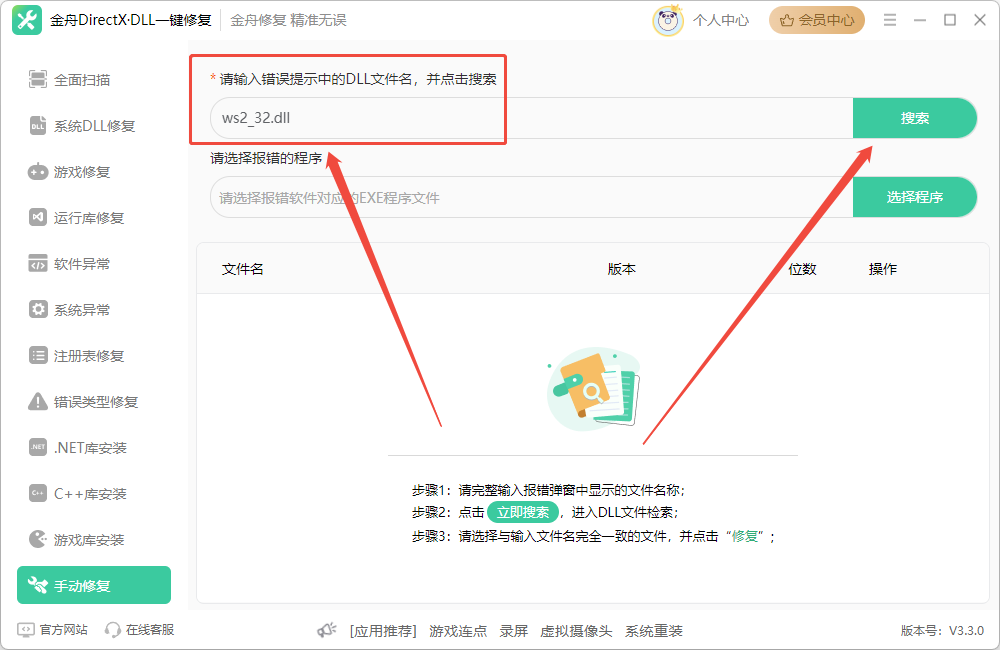Click the 运行库修复 icon
This screenshot has width=1000, height=650.
click(38, 218)
